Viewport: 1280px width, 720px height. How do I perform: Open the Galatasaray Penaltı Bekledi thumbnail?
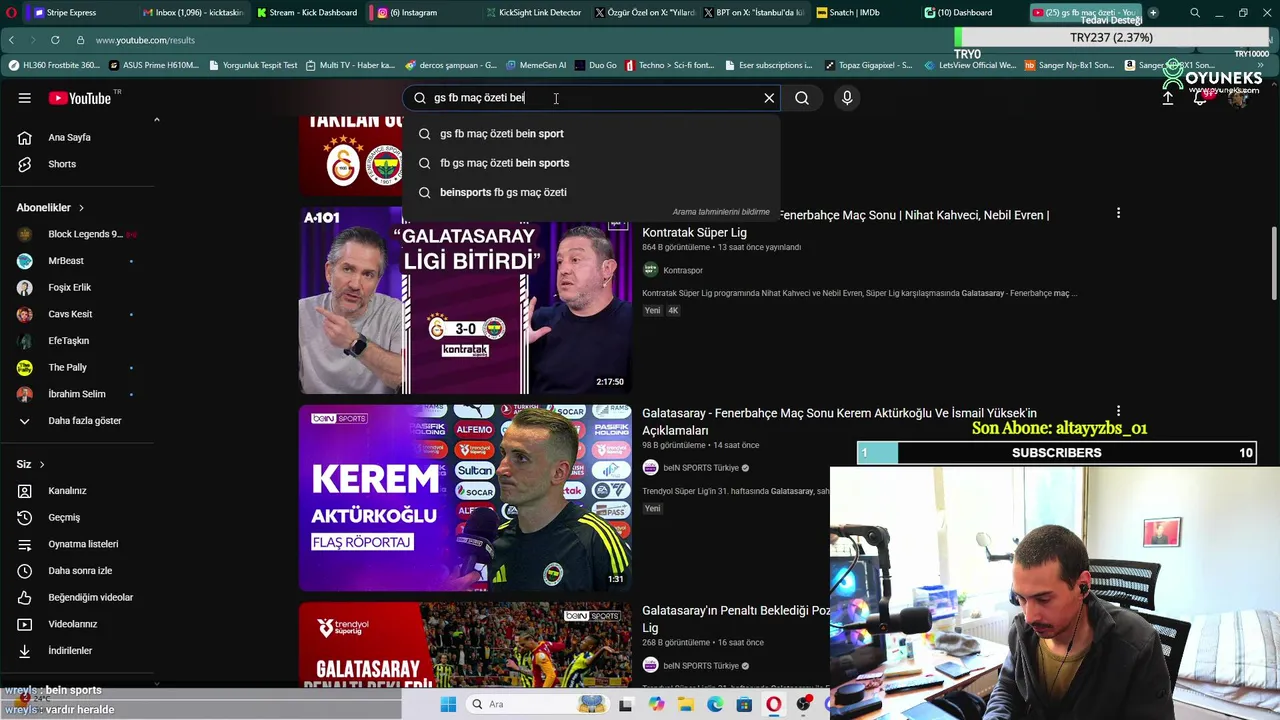465,645
